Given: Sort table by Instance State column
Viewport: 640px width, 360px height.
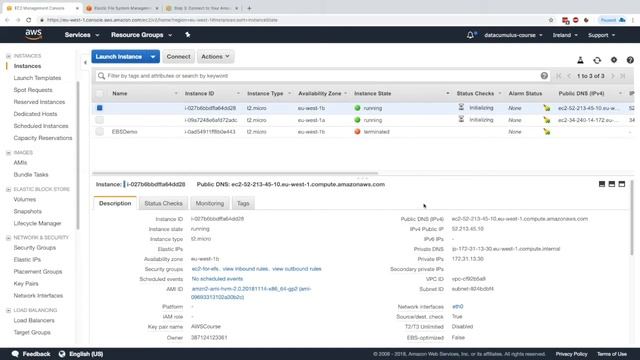Looking at the screenshot, I should click(373, 93).
